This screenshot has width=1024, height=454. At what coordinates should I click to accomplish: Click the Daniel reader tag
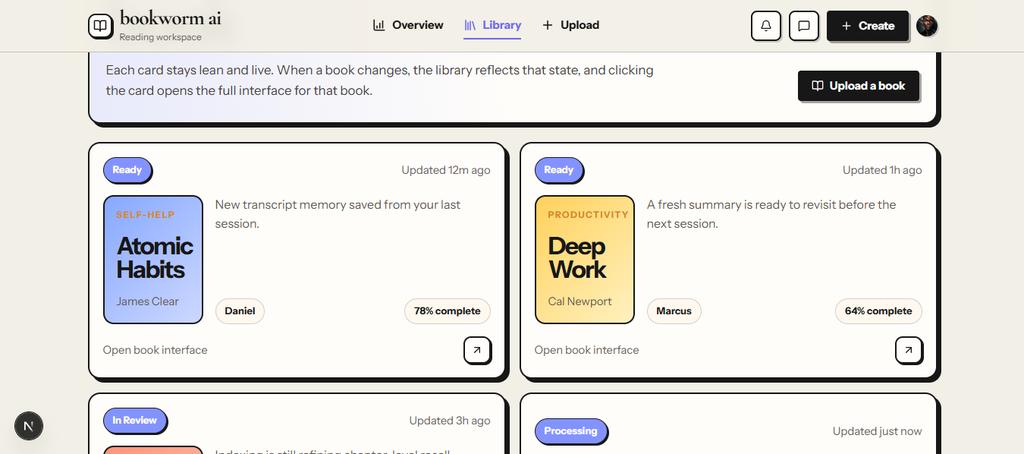tap(240, 311)
